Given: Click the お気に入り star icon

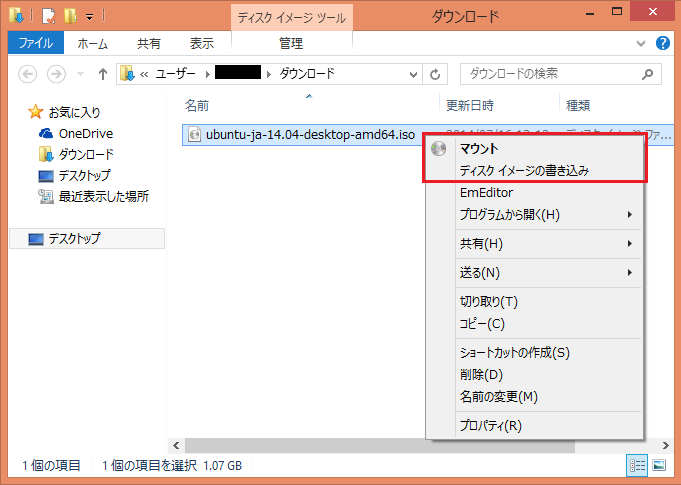Looking at the screenshot, I should point(36,112).
